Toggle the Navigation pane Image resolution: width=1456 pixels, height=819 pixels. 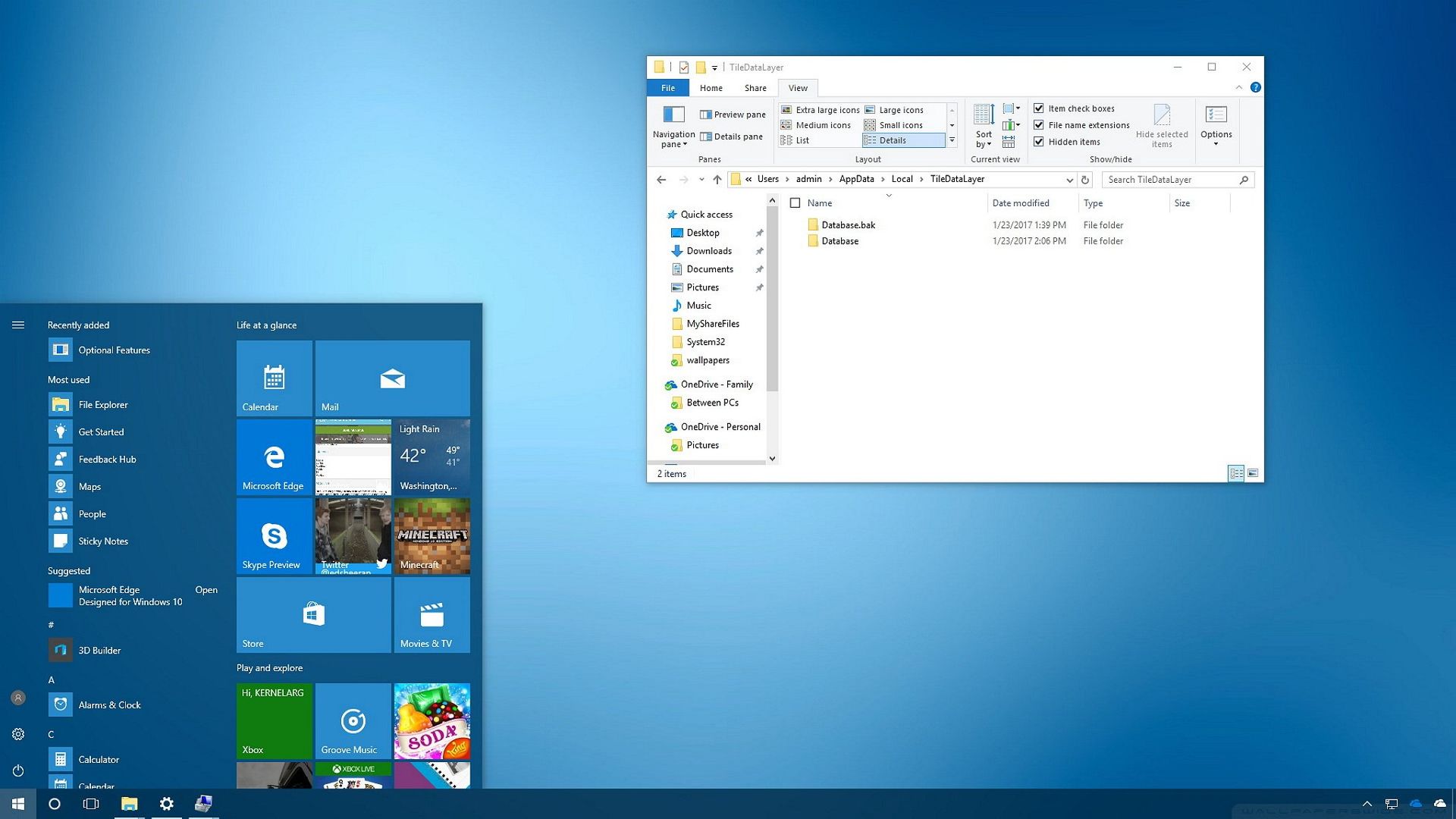tap(673, 125)
